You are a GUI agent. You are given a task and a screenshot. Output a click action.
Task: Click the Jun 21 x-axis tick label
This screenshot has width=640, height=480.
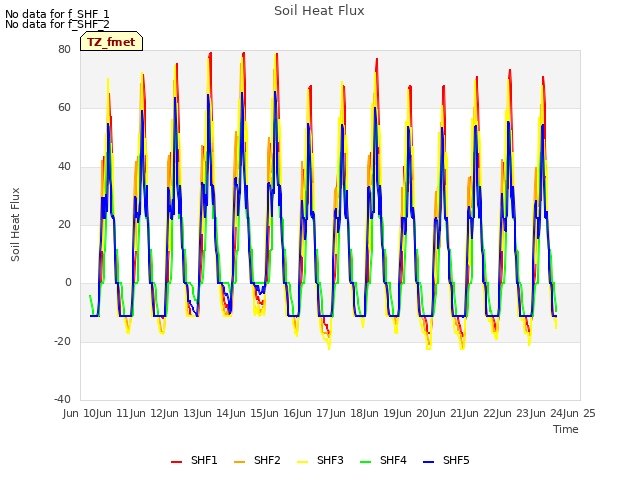[447, 413]
